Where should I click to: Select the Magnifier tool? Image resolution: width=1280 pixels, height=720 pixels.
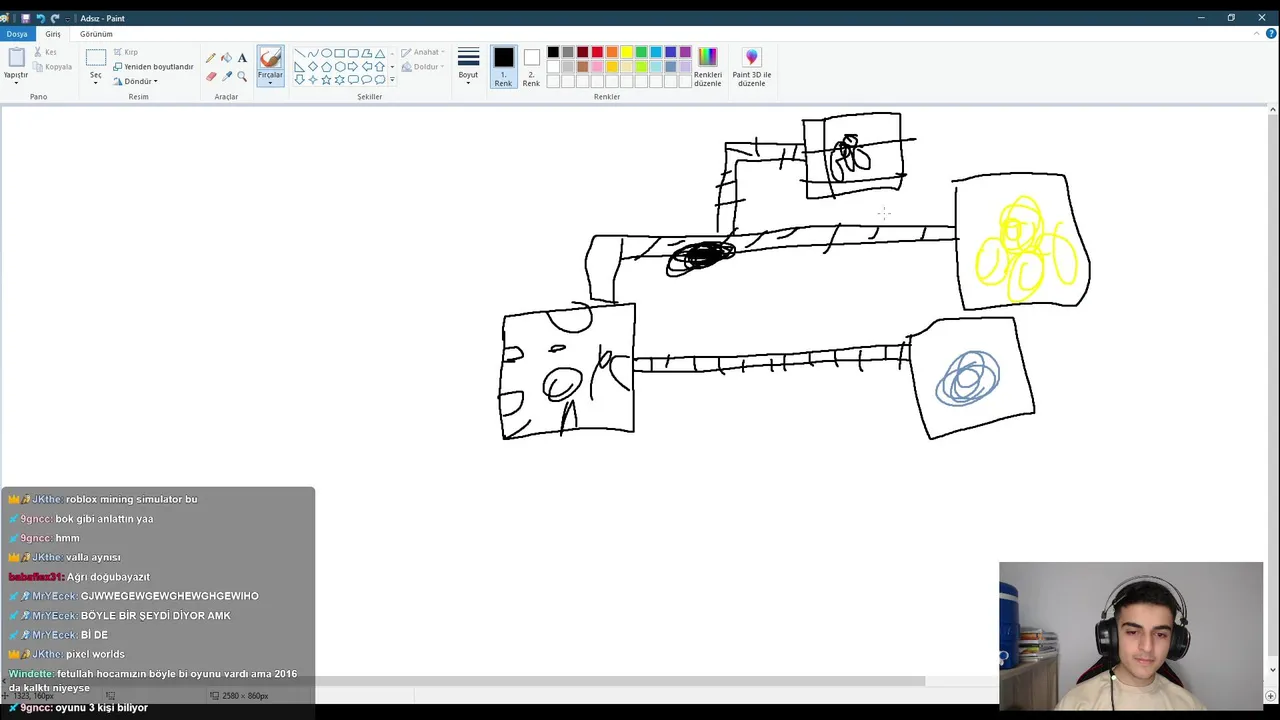(242, 76)
